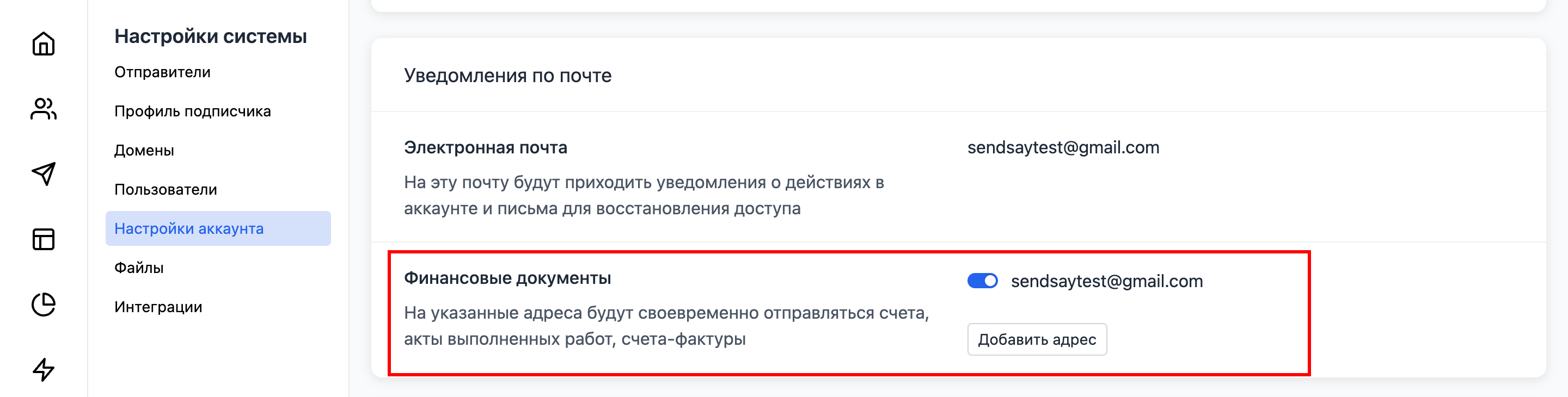Open the Templates layout icon
The height and width of the screenshot is (397, 1568).
[x=43, y=239]
